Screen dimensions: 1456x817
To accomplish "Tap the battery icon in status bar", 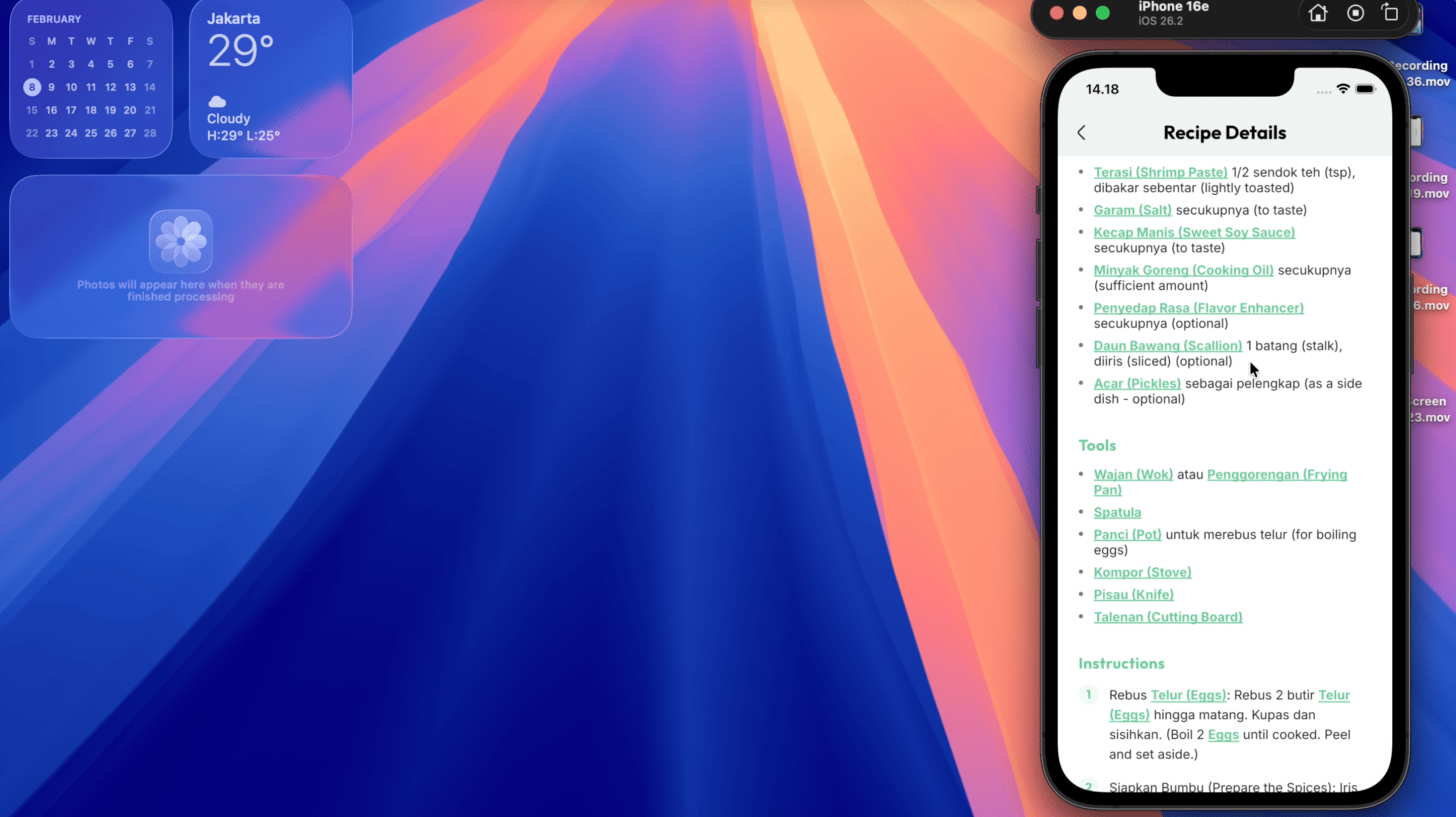I will pyautogui.click(x=1365, y=89).
